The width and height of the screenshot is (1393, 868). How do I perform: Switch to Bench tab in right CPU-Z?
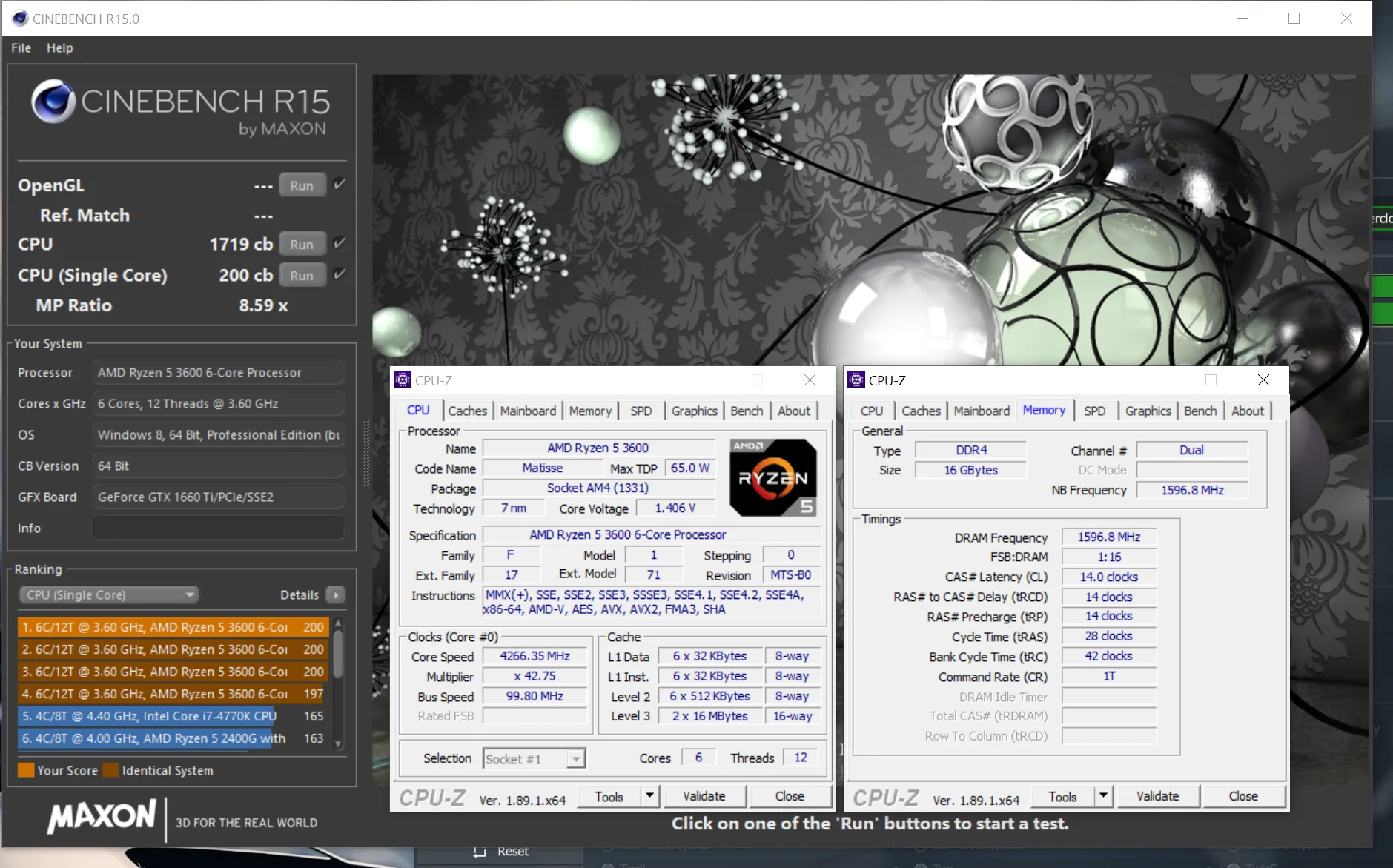coord(1200,411)
